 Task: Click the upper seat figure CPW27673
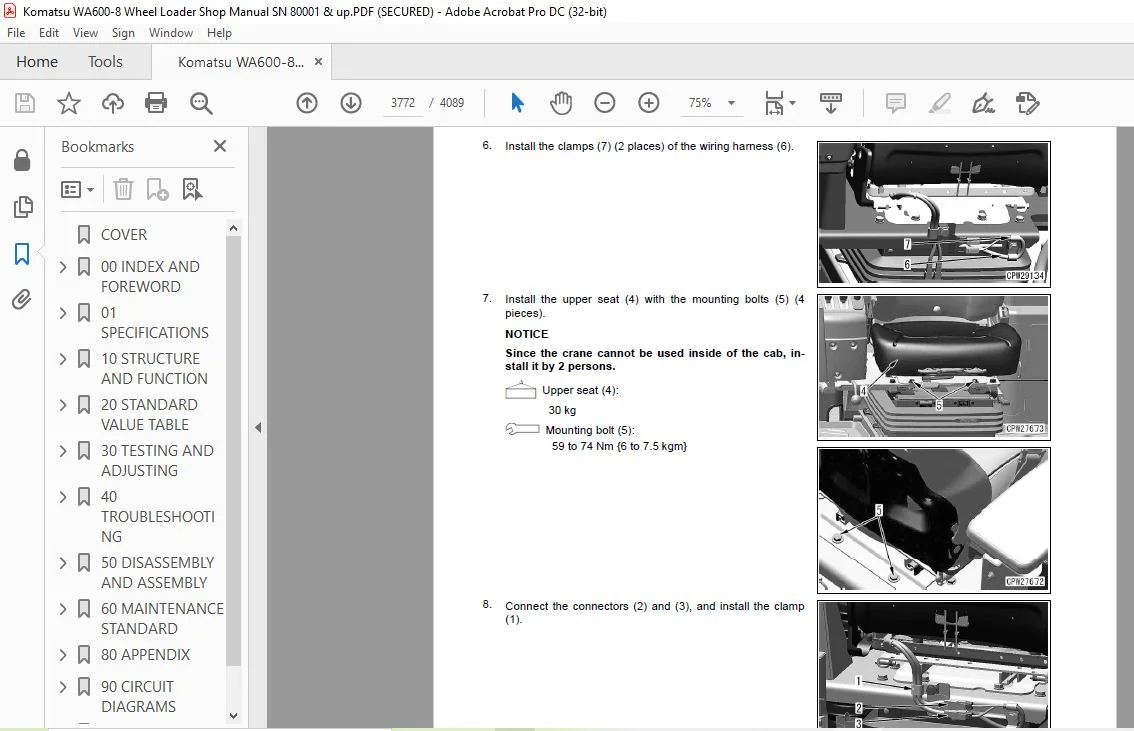[934, 367]
